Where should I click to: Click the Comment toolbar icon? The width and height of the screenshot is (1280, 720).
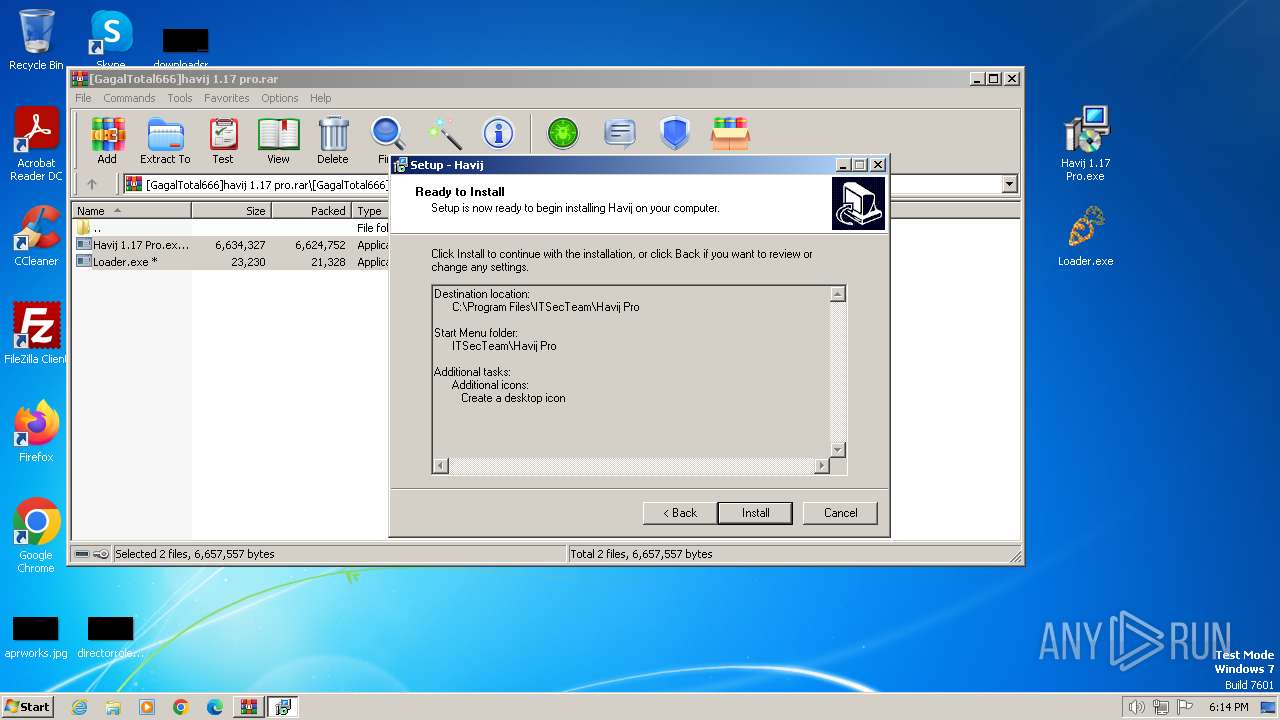click(x=620, y=133)
